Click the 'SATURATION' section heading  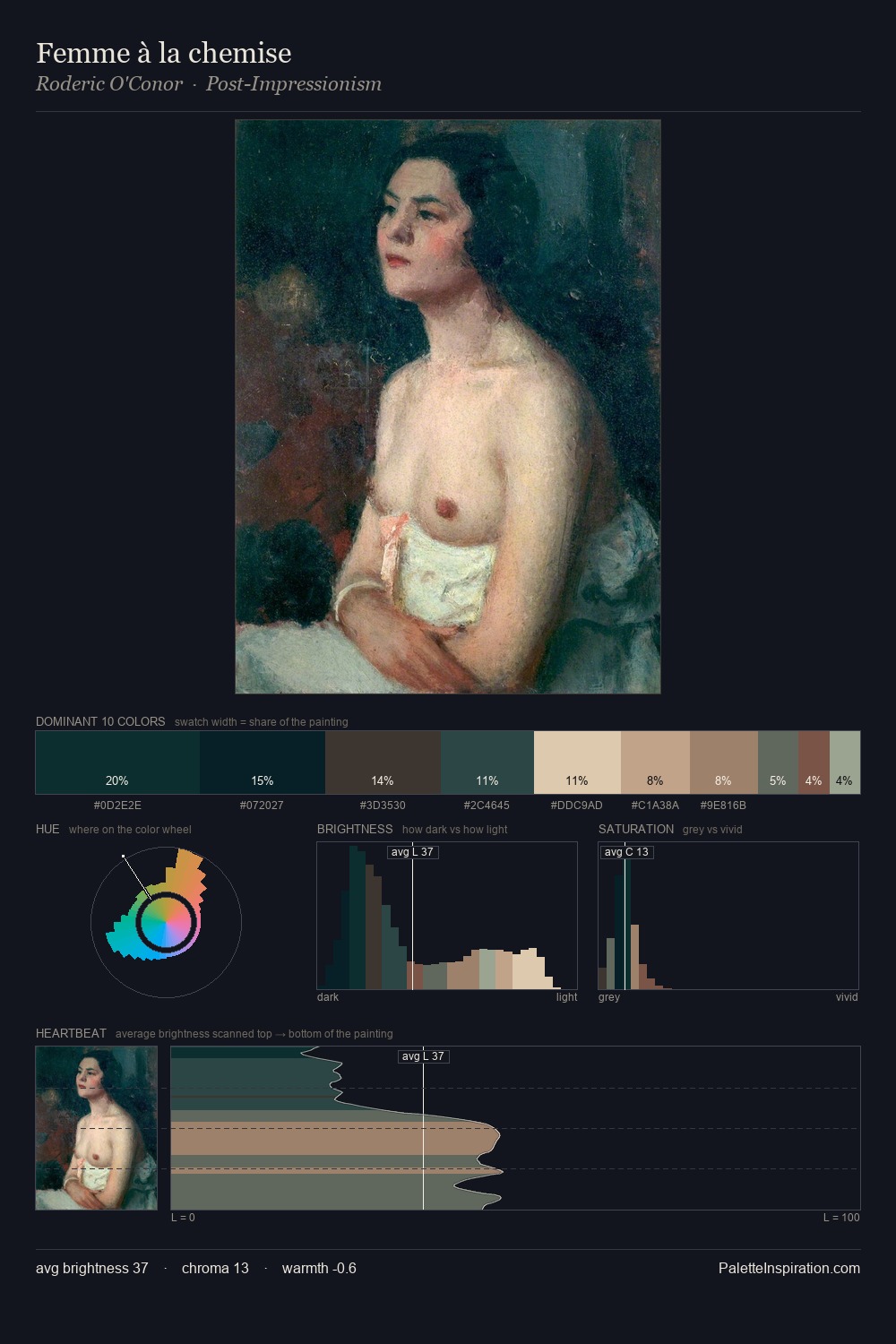636,829
